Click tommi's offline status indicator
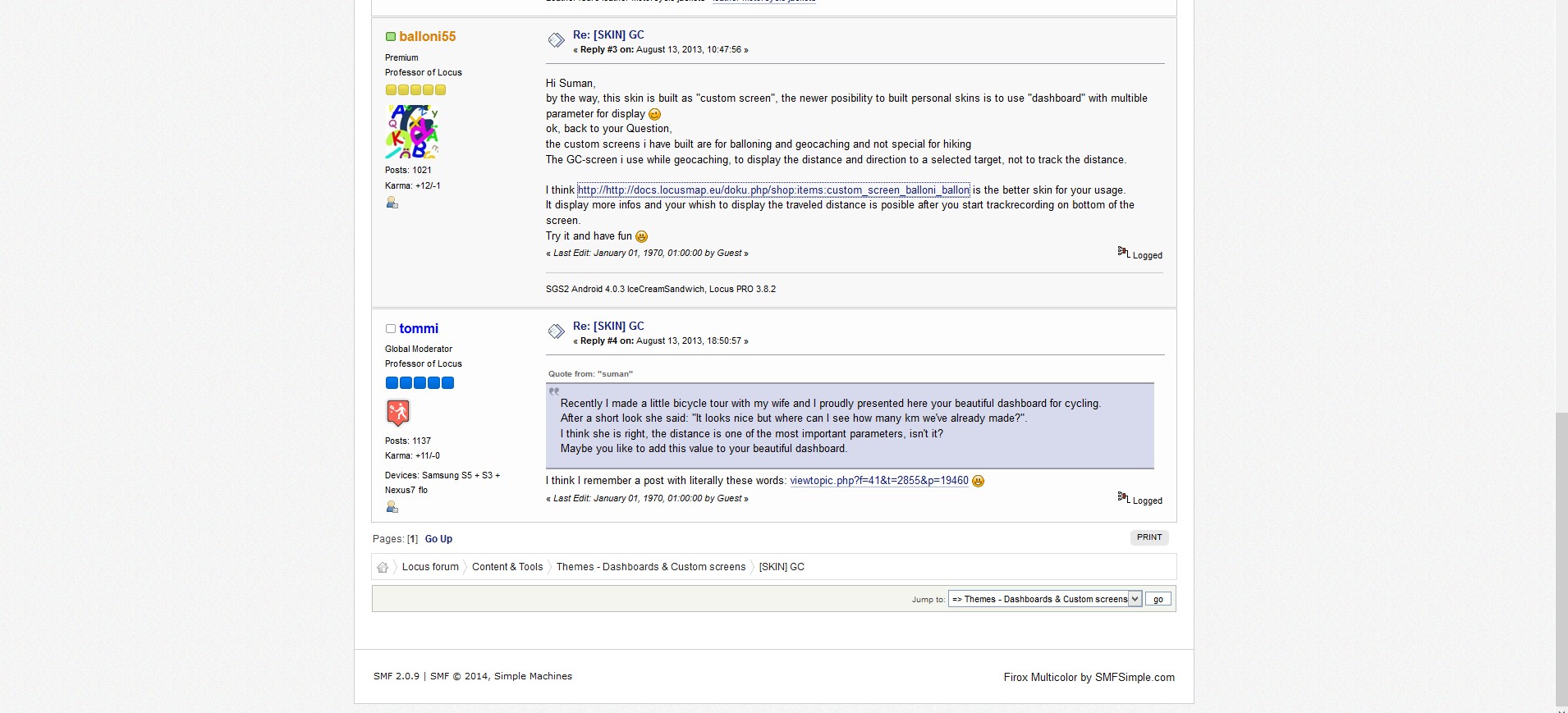Screen dimensions: 1568x713 [391, 329]
